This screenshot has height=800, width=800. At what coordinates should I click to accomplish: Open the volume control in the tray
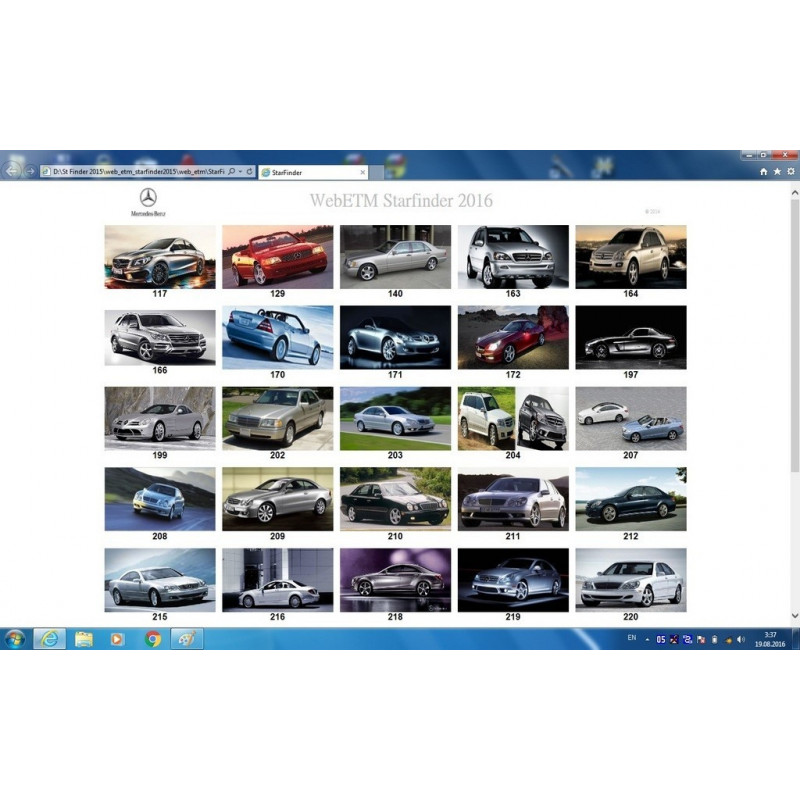click(741, 640)
